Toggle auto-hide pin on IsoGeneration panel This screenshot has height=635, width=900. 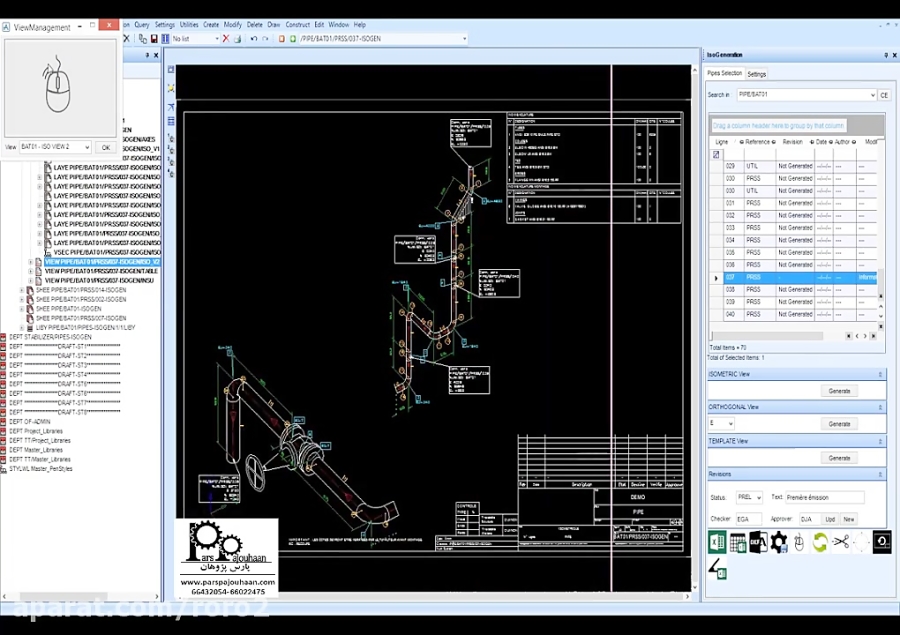(884, 55)
